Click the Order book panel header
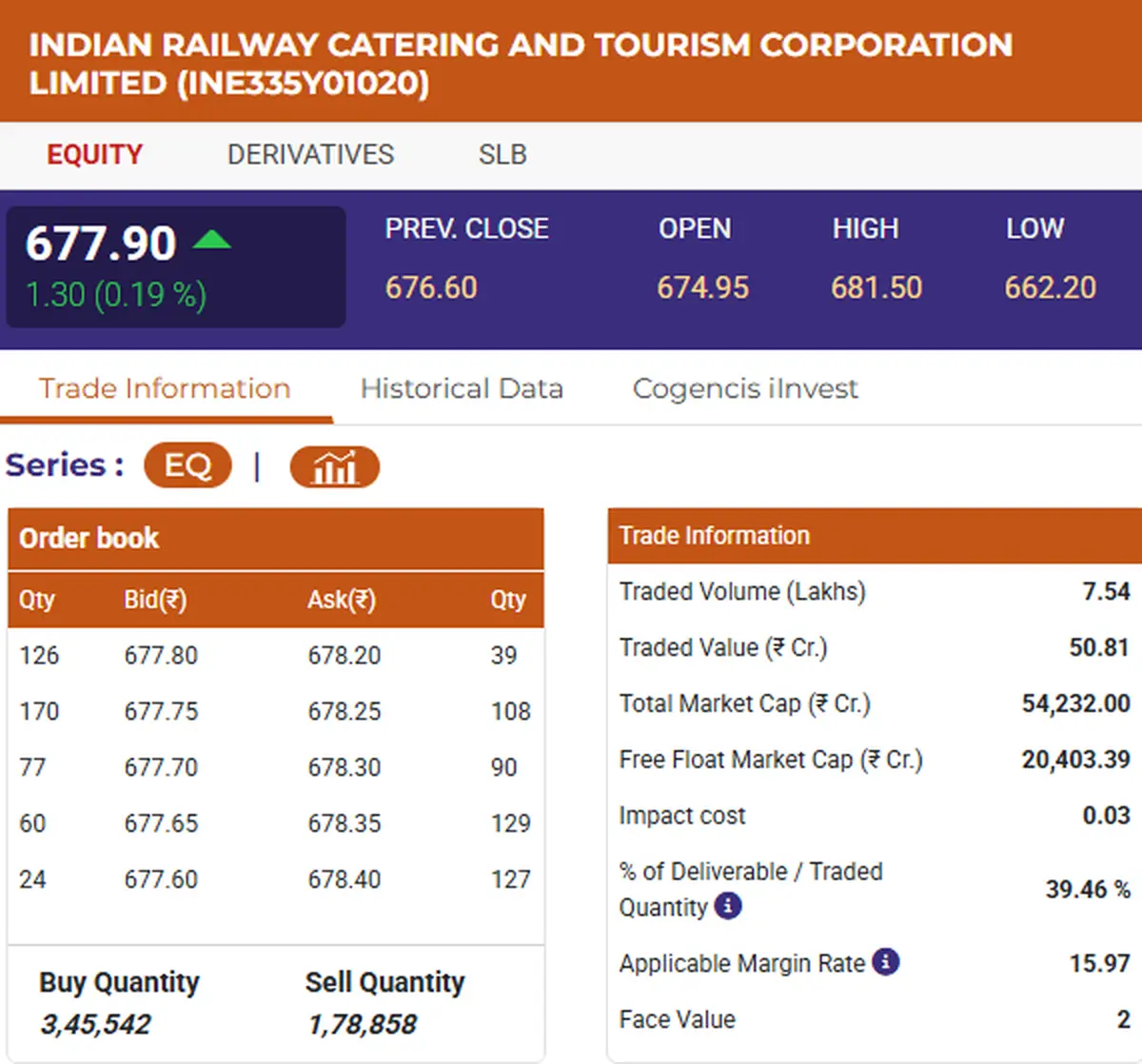The height and width of the screenshot is (1064, 1142). click(88, 539)
